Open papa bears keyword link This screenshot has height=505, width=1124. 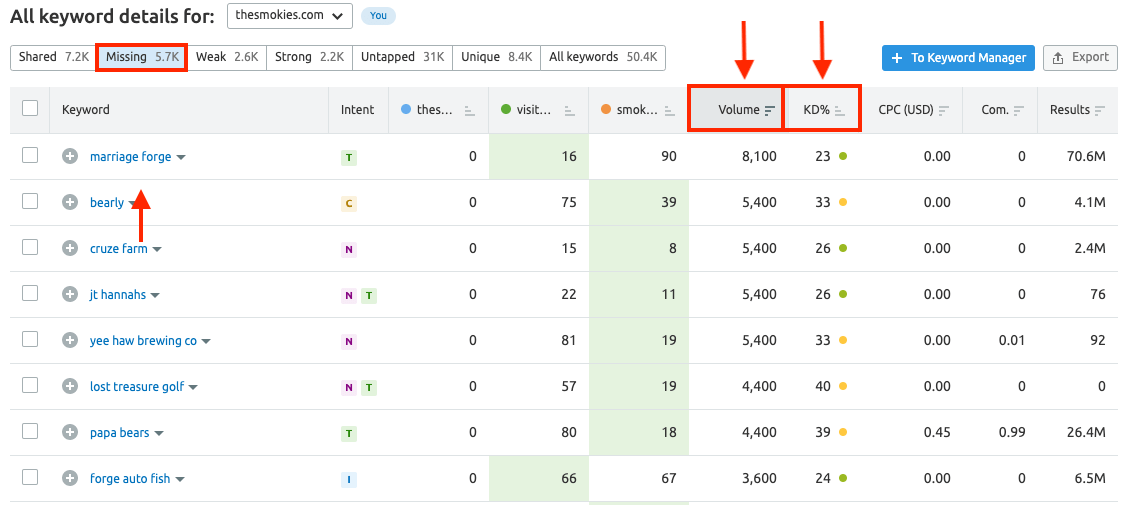pyautogui.click(x=120, y=433)
